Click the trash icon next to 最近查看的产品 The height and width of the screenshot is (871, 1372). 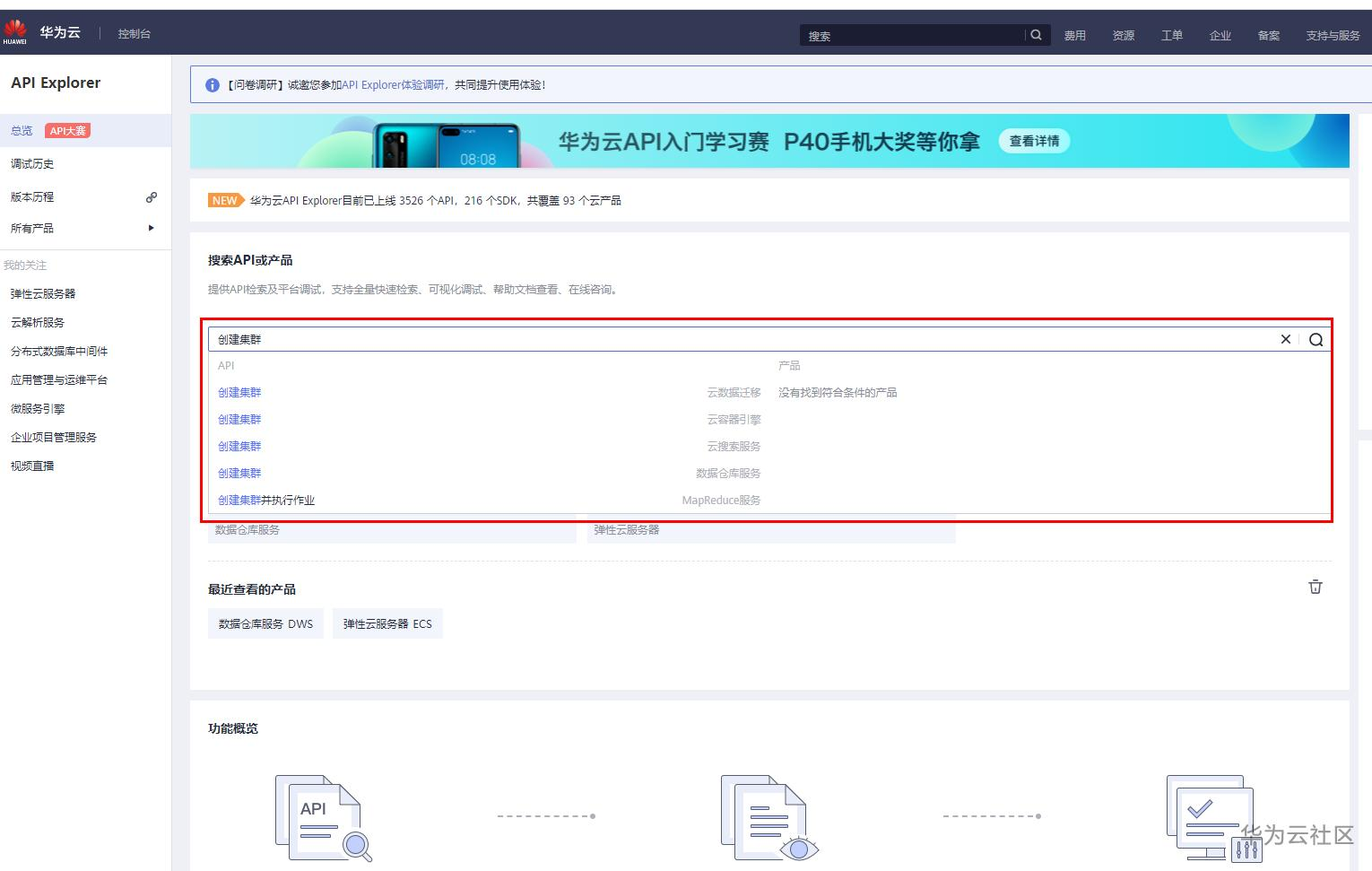[1315, 588]
